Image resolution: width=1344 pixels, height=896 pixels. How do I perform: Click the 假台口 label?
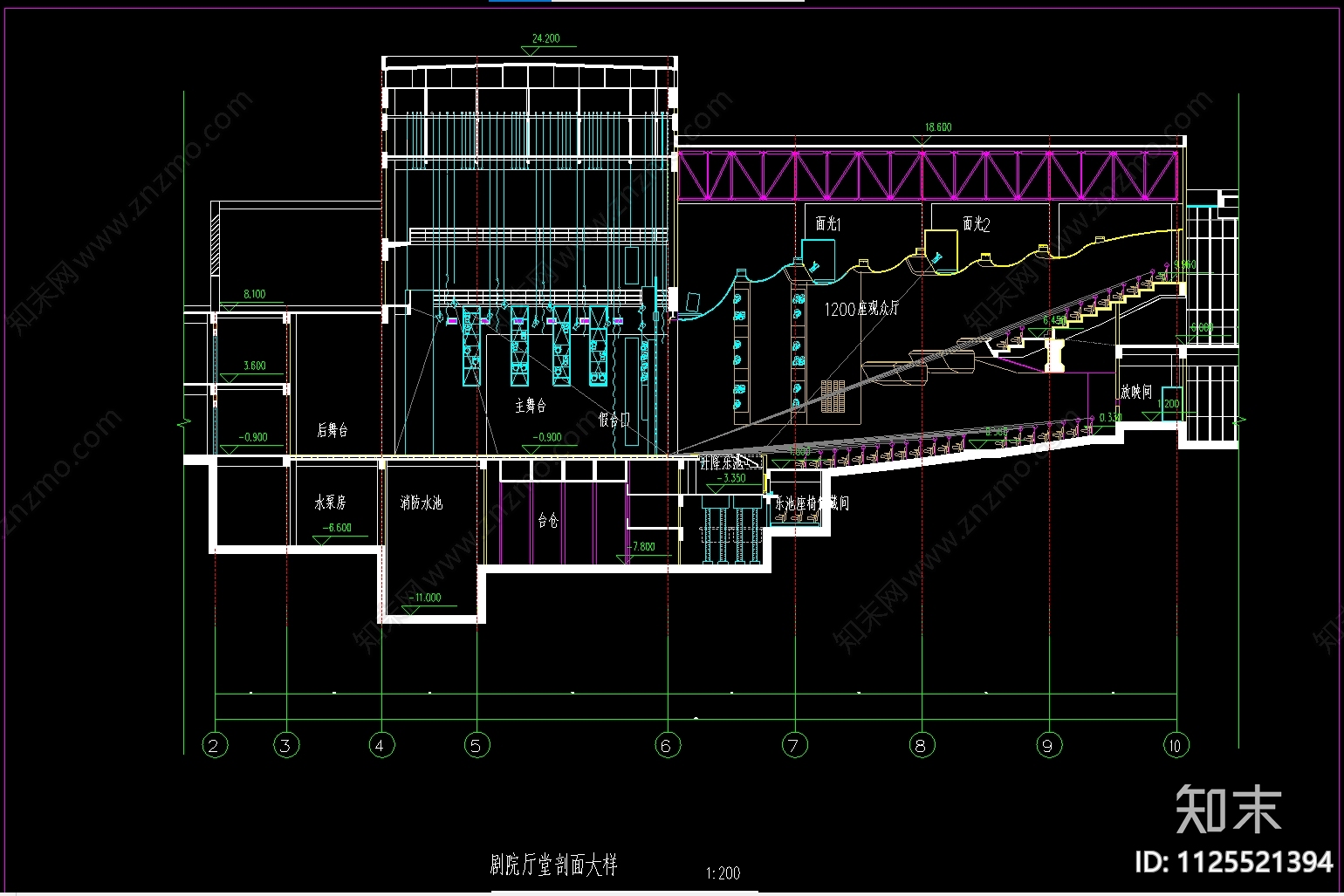coord(614,421)
